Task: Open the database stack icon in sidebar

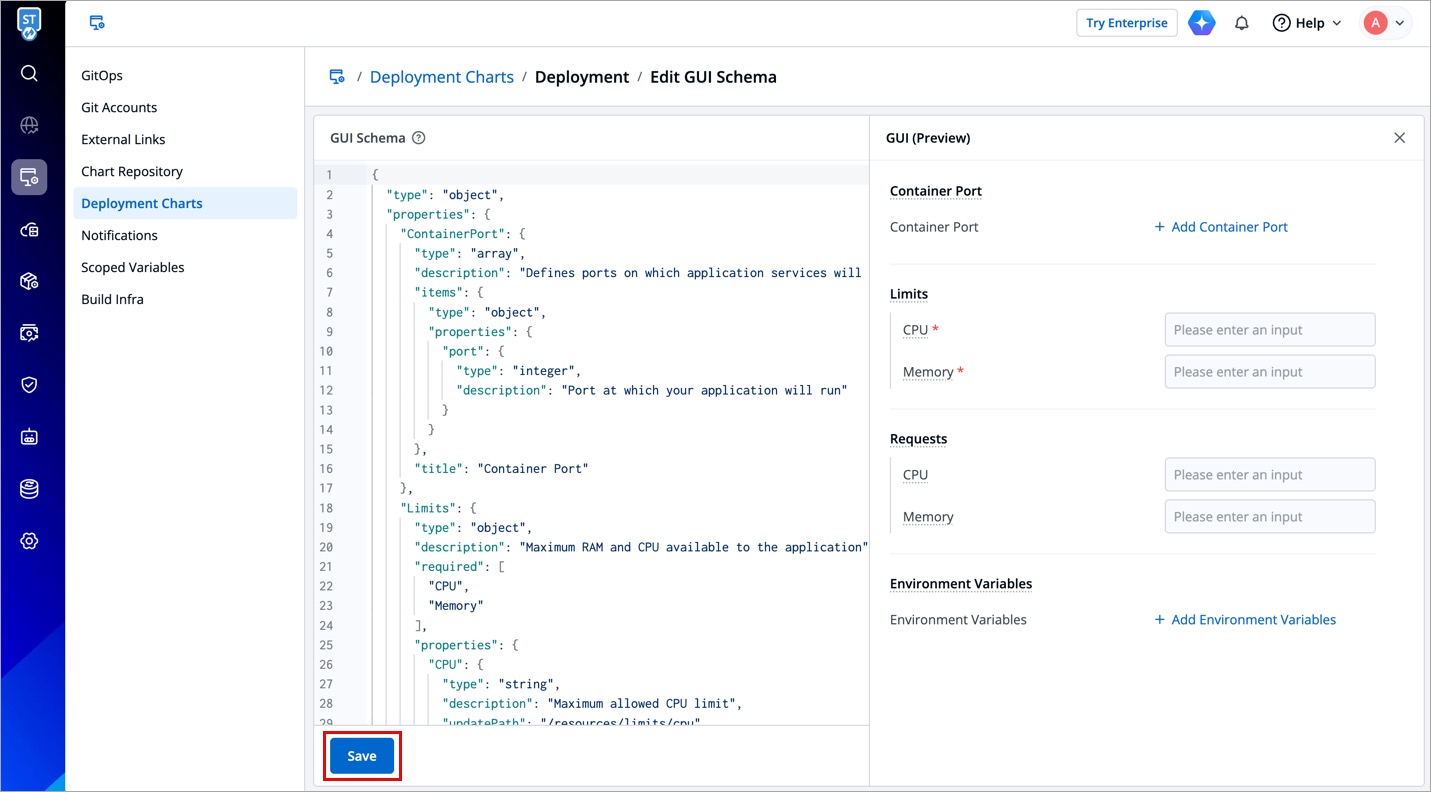Action: [x=29, y=489]
